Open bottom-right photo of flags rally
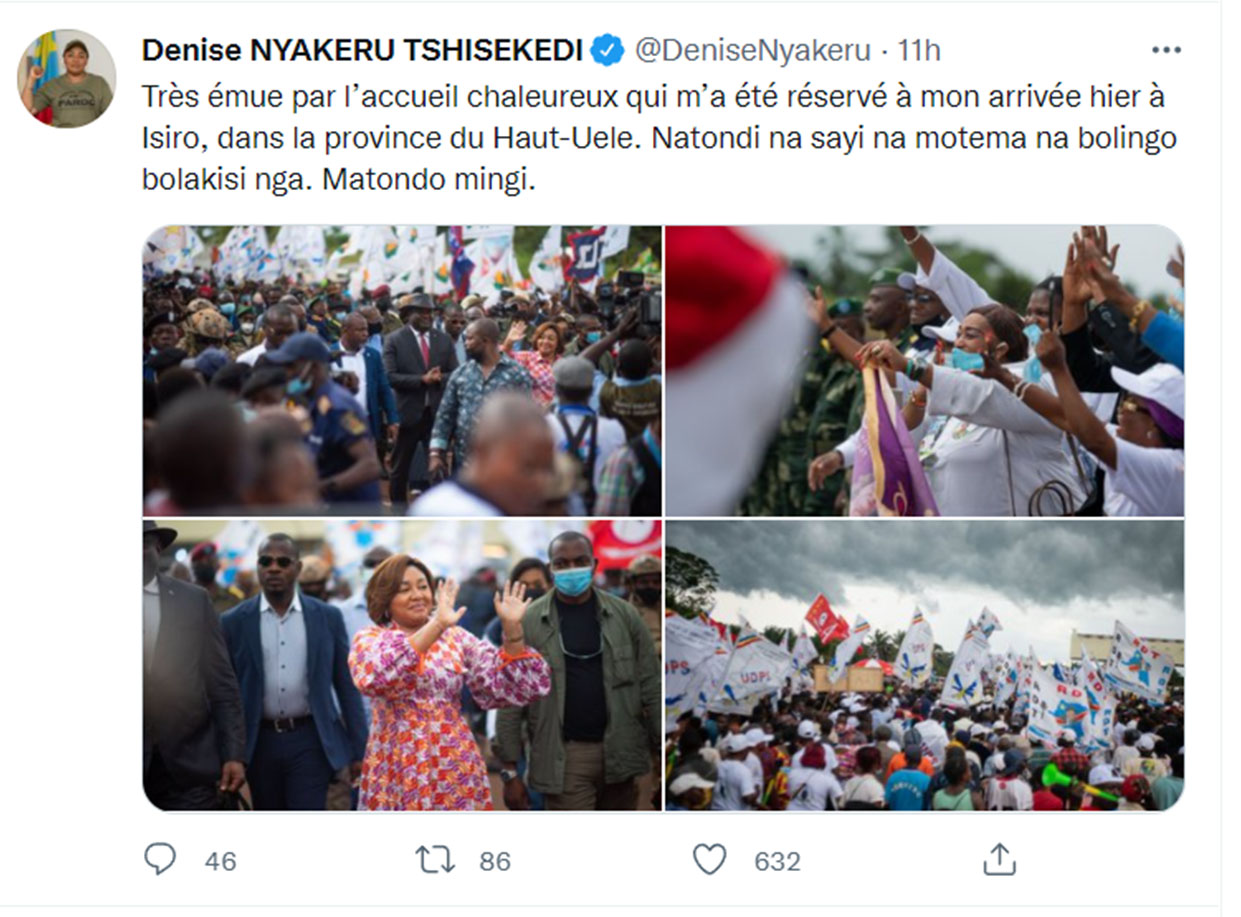This screenshot has height=917, width=1241. tap(925, 665)
